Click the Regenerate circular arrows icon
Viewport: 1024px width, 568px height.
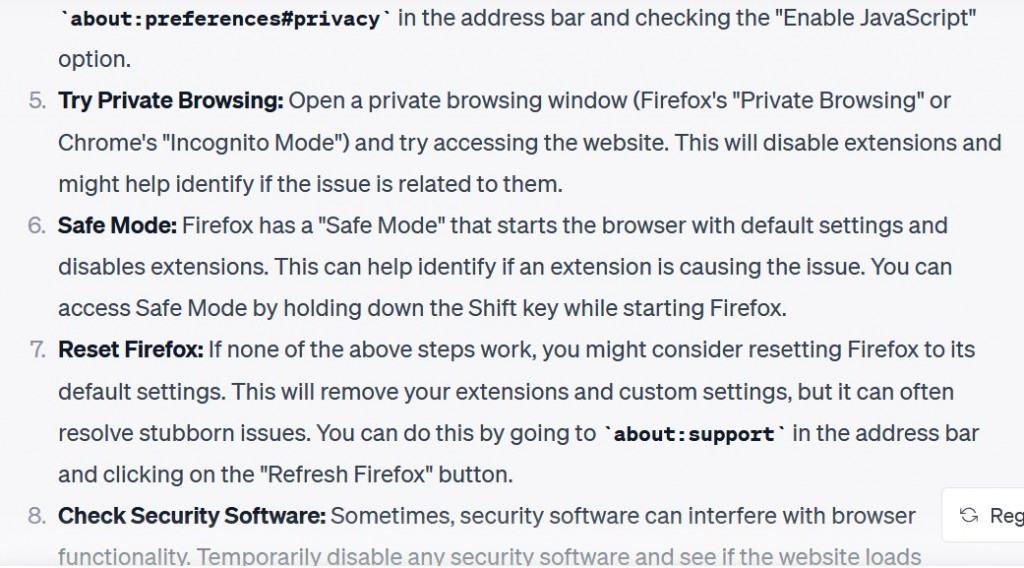pos(969,516)
